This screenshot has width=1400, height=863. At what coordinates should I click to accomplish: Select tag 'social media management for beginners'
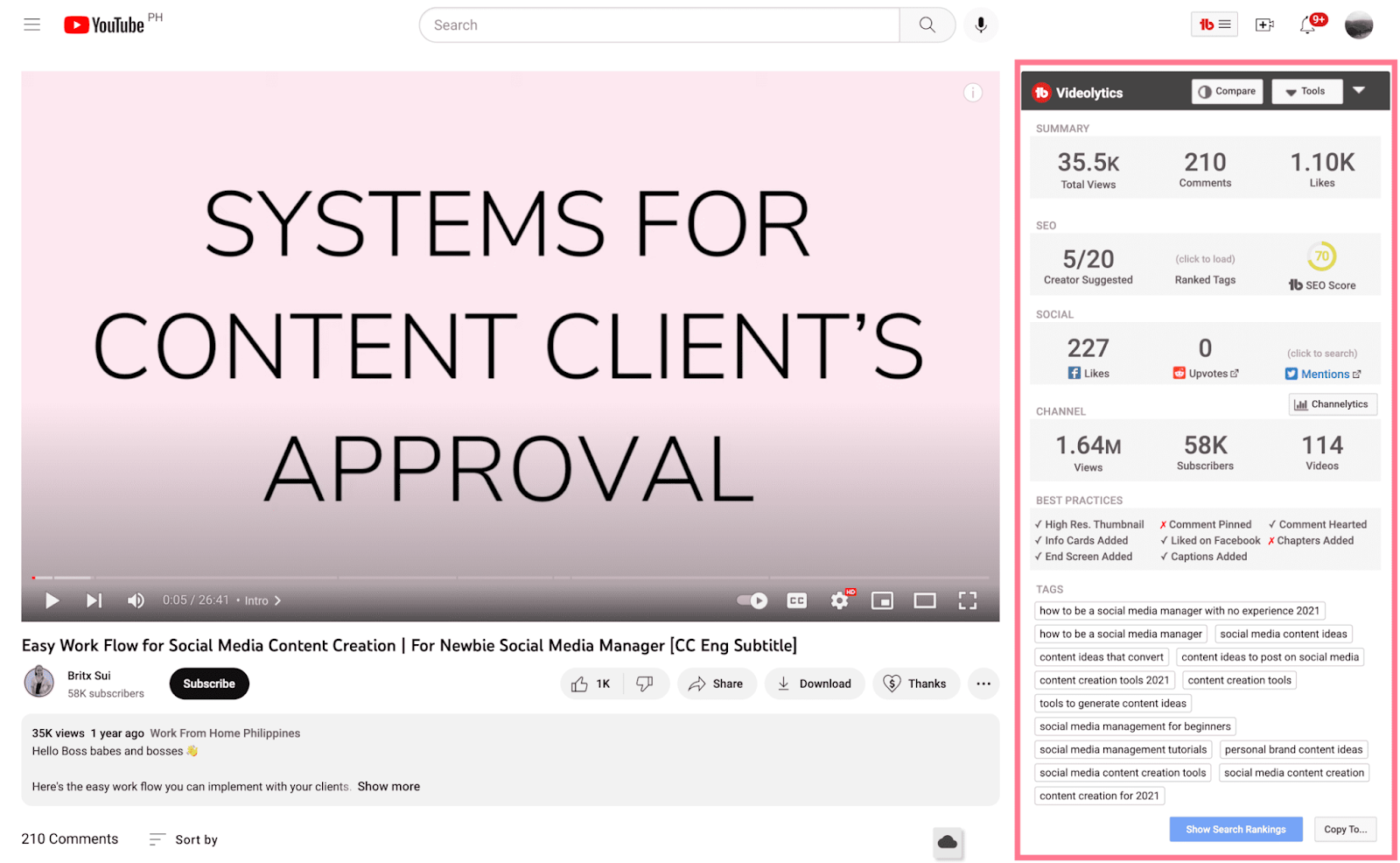(x=1135, y=726)
